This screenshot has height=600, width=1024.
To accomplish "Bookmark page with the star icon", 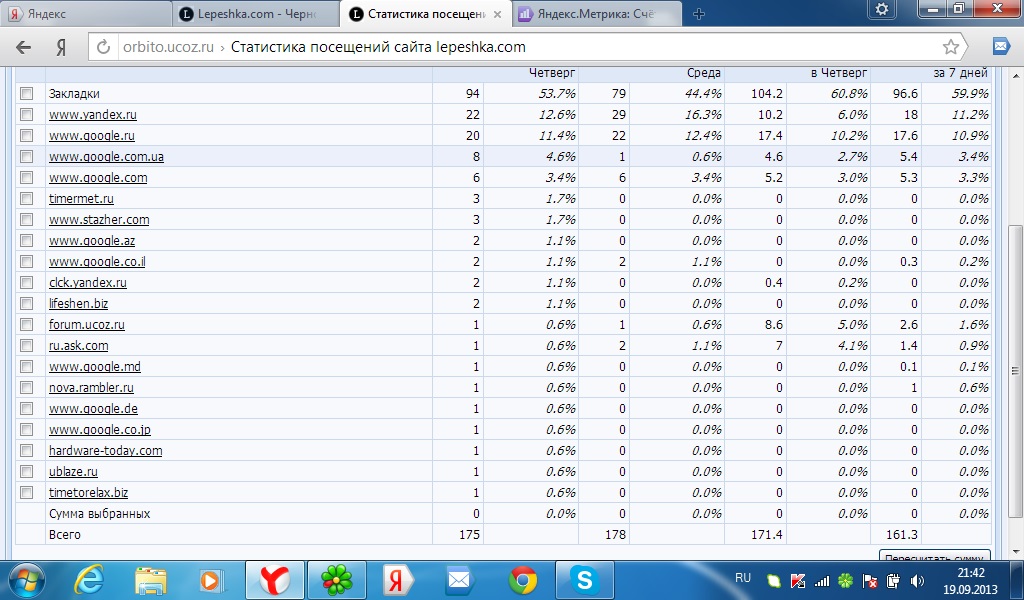I will (951, 47).
